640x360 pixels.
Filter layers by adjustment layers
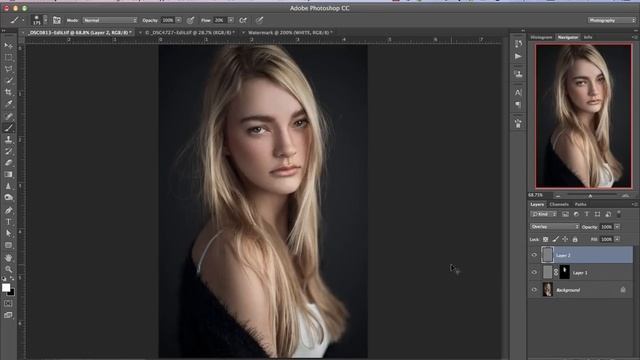tap(576, 214)
